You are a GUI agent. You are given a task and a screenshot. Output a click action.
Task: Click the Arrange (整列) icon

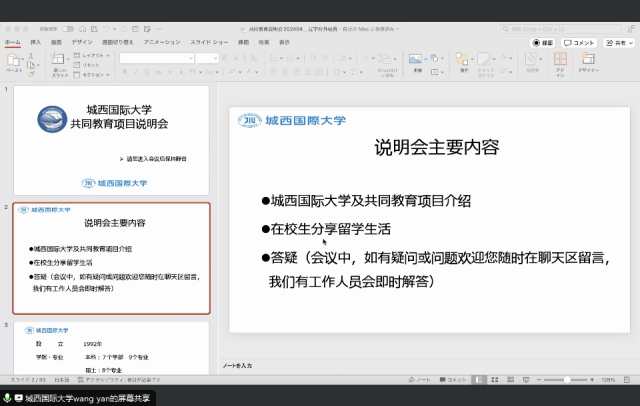click(462, 59)
